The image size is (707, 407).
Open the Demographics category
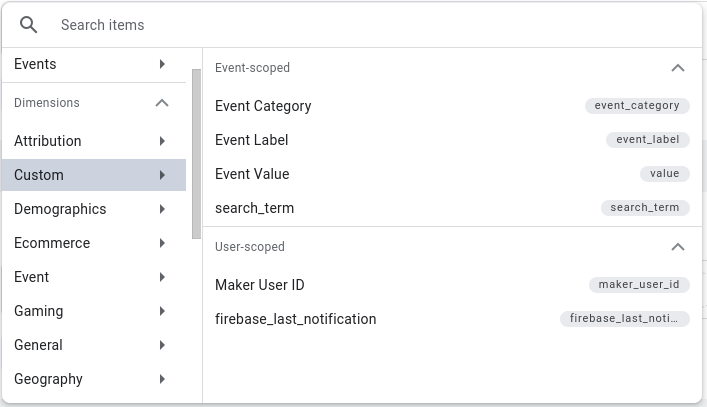click(x=94, y=209)
